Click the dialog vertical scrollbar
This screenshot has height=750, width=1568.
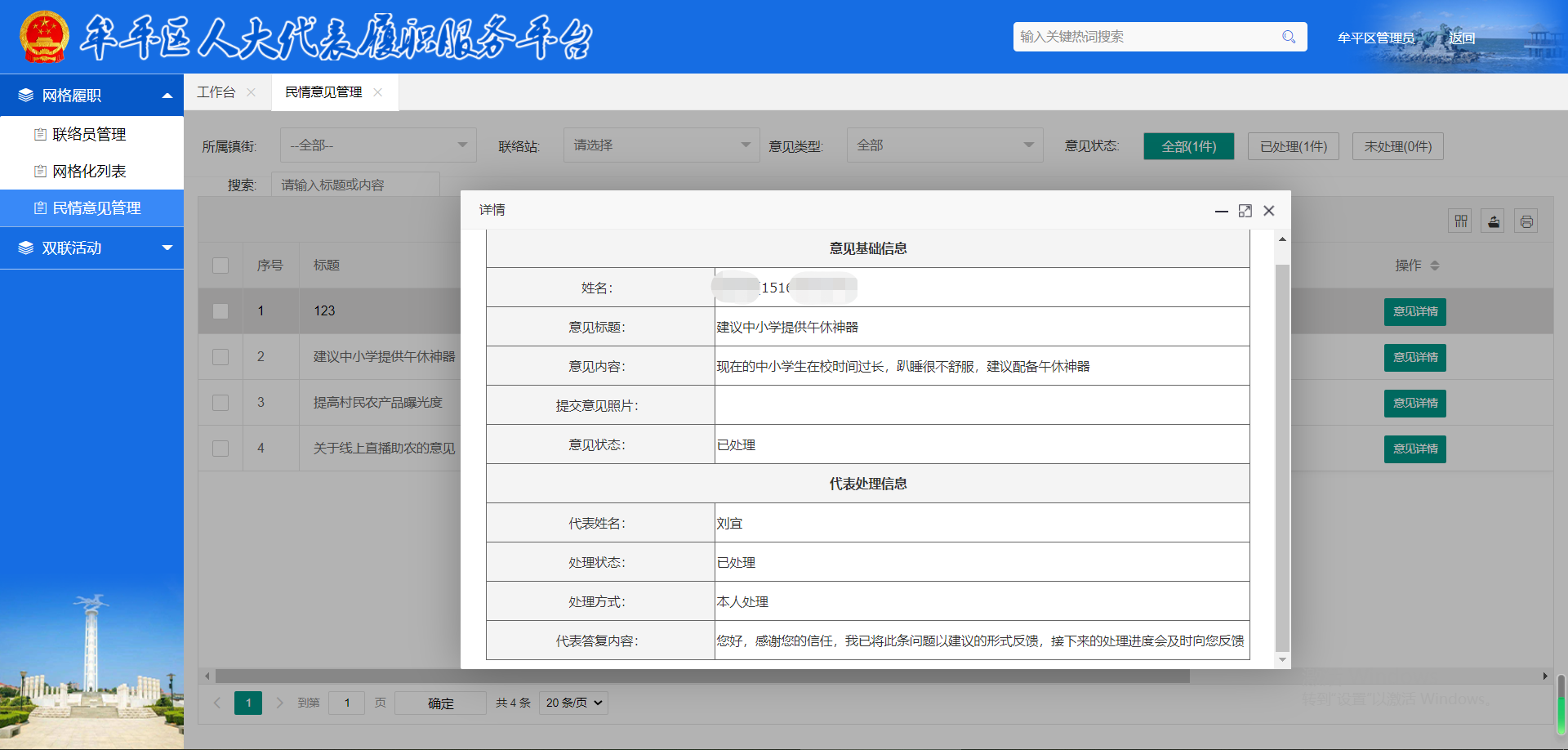pyautogui.click(x=1282, y=458)
